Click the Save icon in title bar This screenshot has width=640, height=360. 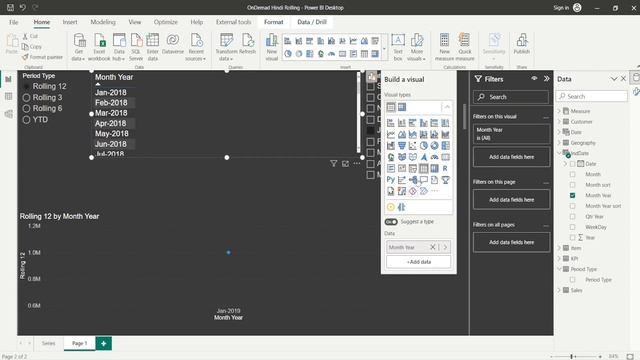click(10, 7)
